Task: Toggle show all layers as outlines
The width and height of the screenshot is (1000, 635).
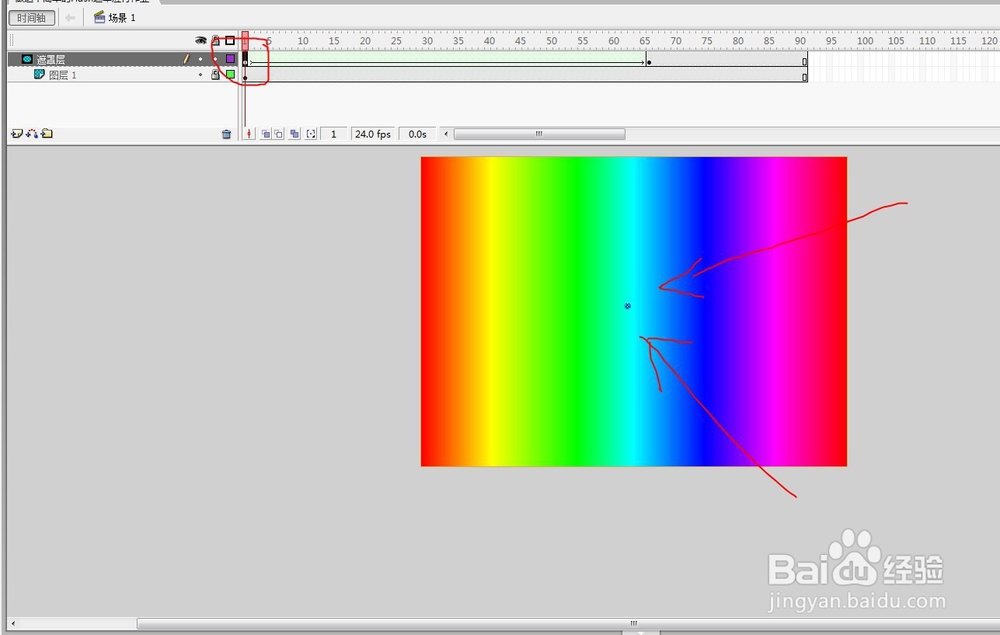Action: click(230, 41)
